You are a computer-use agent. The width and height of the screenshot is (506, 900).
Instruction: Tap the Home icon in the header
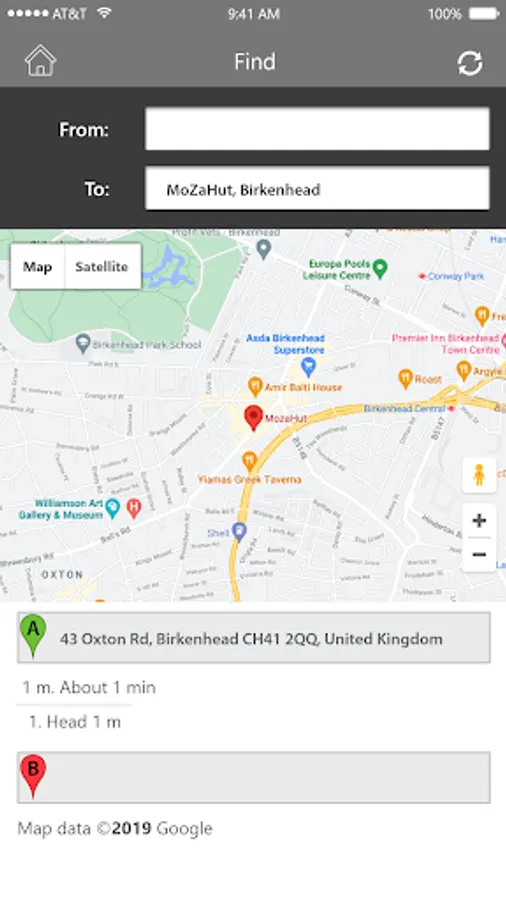tap(40, 61)
